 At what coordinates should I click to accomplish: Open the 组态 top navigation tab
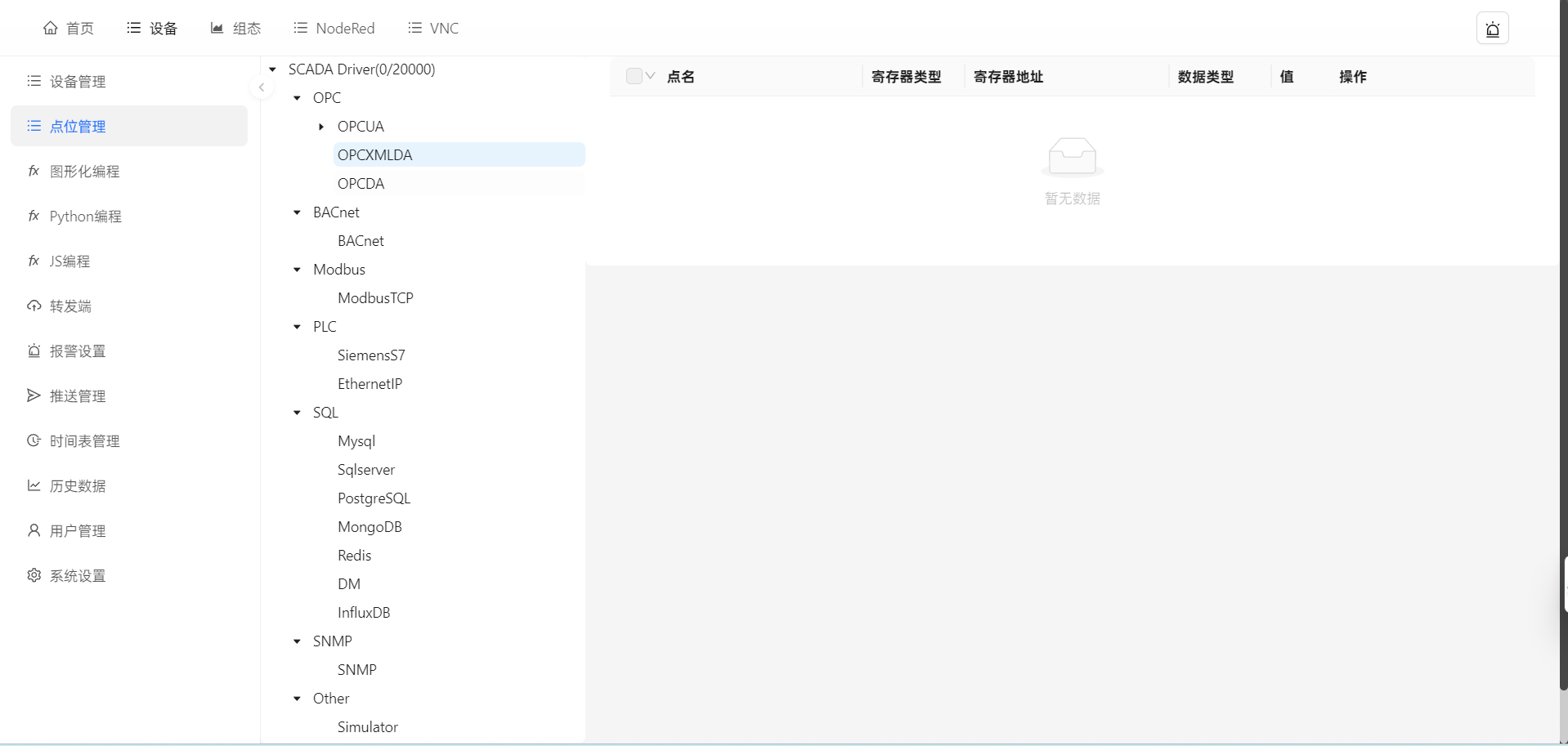point(236,29)
